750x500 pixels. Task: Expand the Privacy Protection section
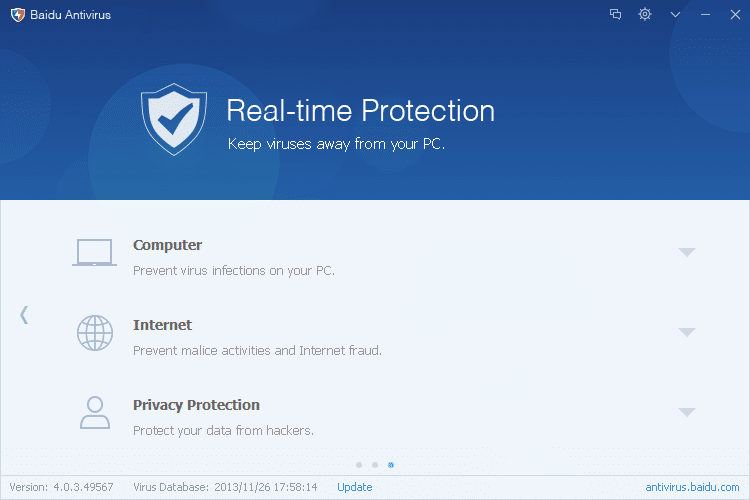tap(686, 412)
